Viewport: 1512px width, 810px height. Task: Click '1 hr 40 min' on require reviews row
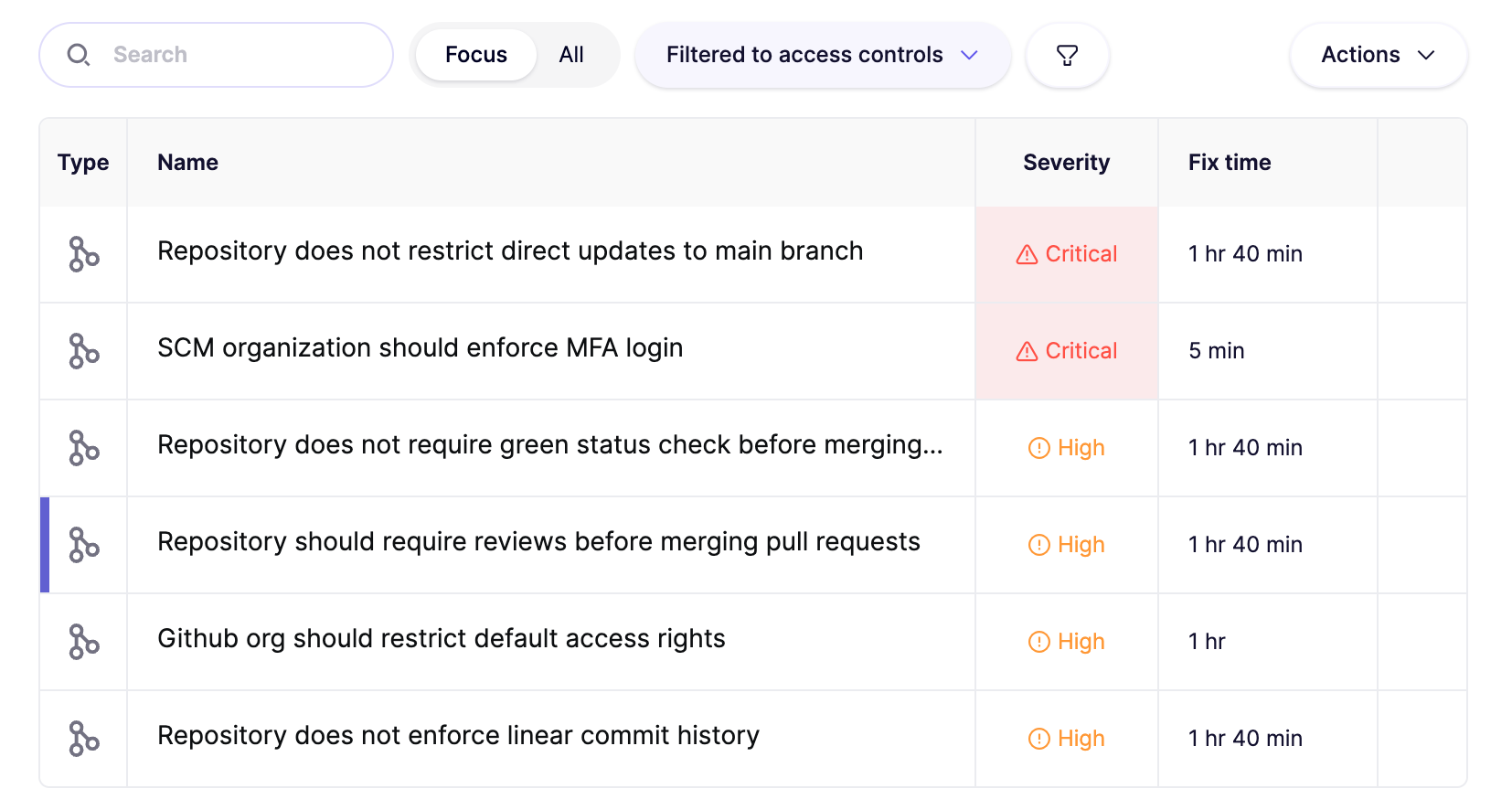(1245, 545)
